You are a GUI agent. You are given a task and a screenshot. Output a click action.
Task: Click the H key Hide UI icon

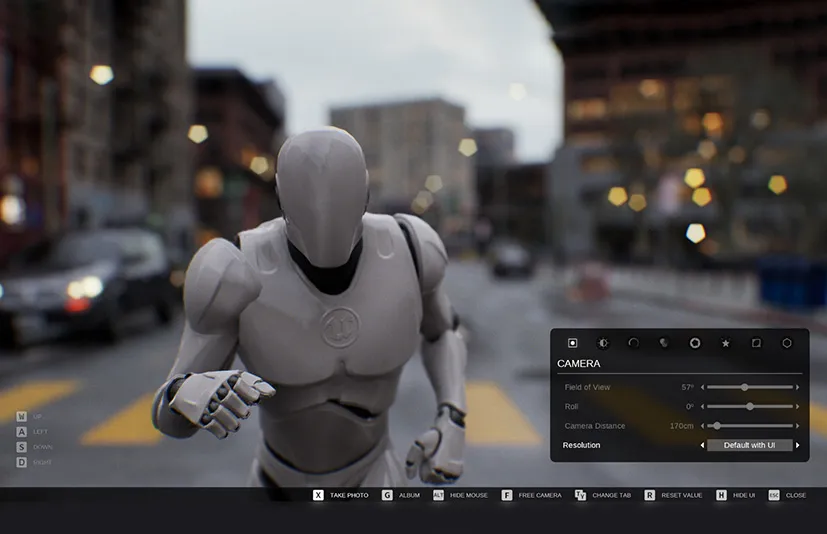click(x=722, y=495)
